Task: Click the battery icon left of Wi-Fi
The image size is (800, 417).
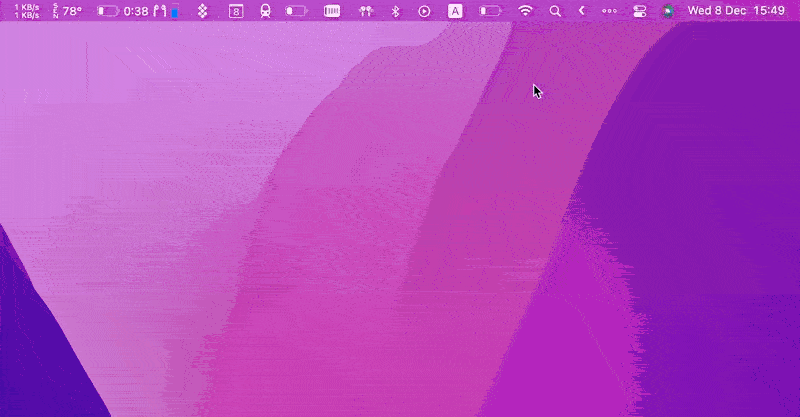Action: (490, 11)
